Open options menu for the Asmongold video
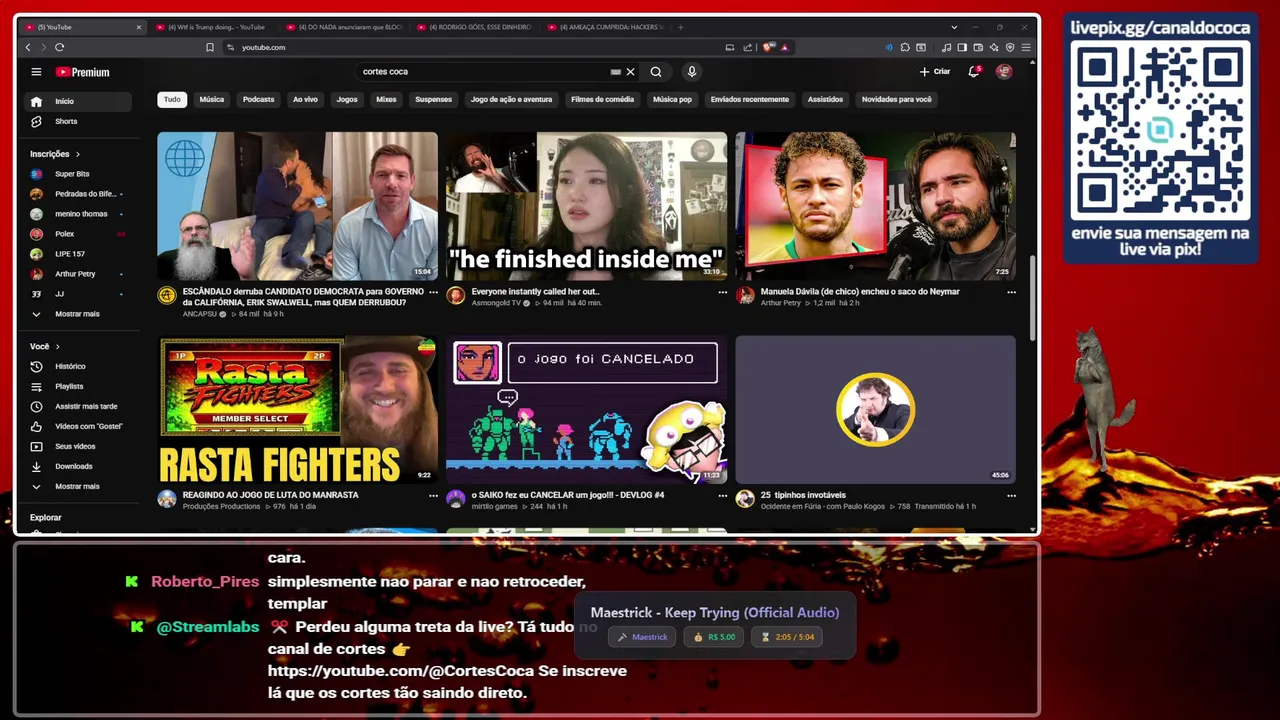Screen dimensions: 1280x720 722,292
